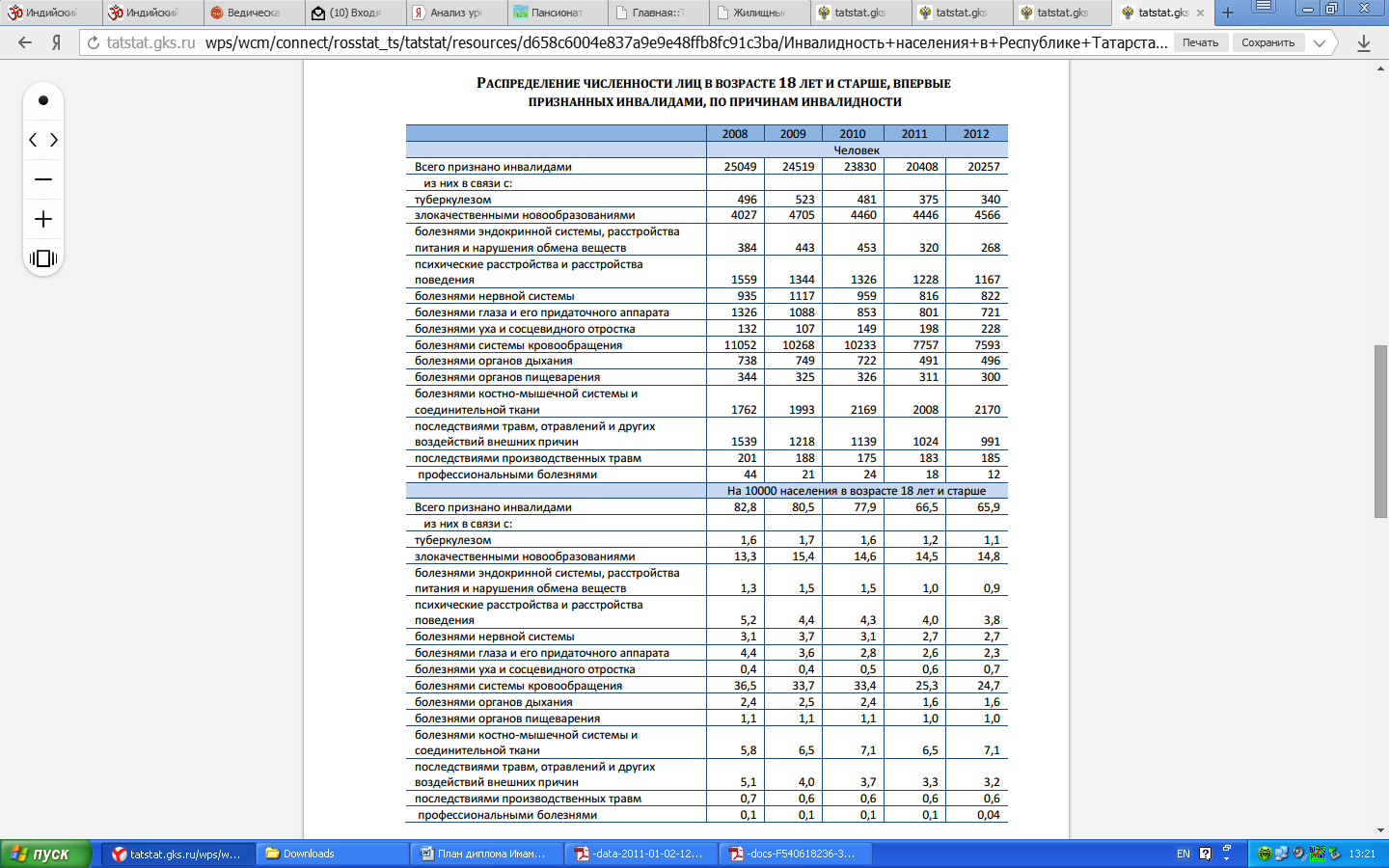
Task: Go to the previous PDF page with left chevron
Action: pyautogui.click(x=33, y=140)
